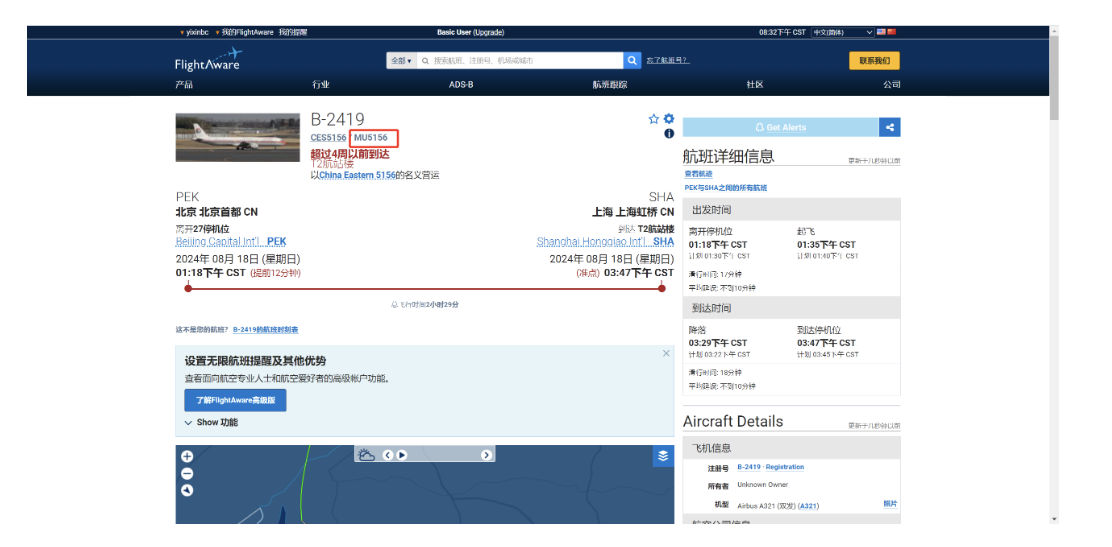
Task: Click the flight number help link by search
Action: tap(667, 61)
